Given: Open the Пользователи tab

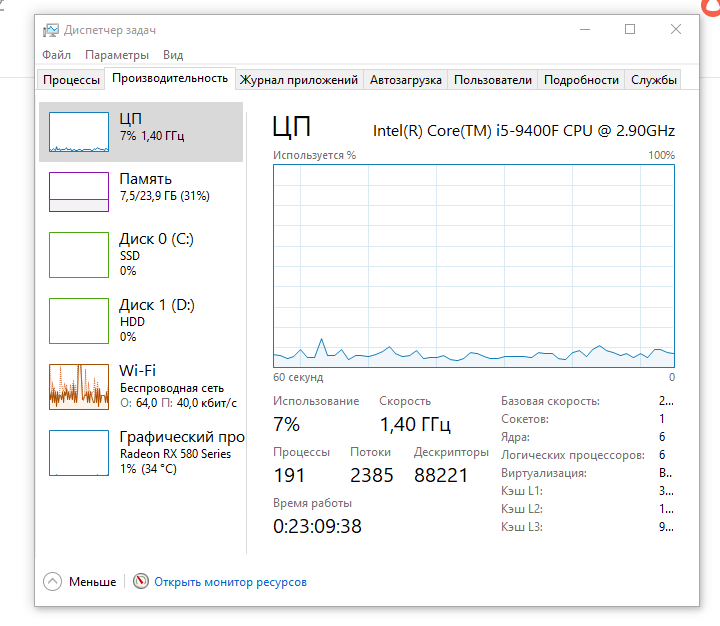Looking at the screenshot, I should coord(492,80).
